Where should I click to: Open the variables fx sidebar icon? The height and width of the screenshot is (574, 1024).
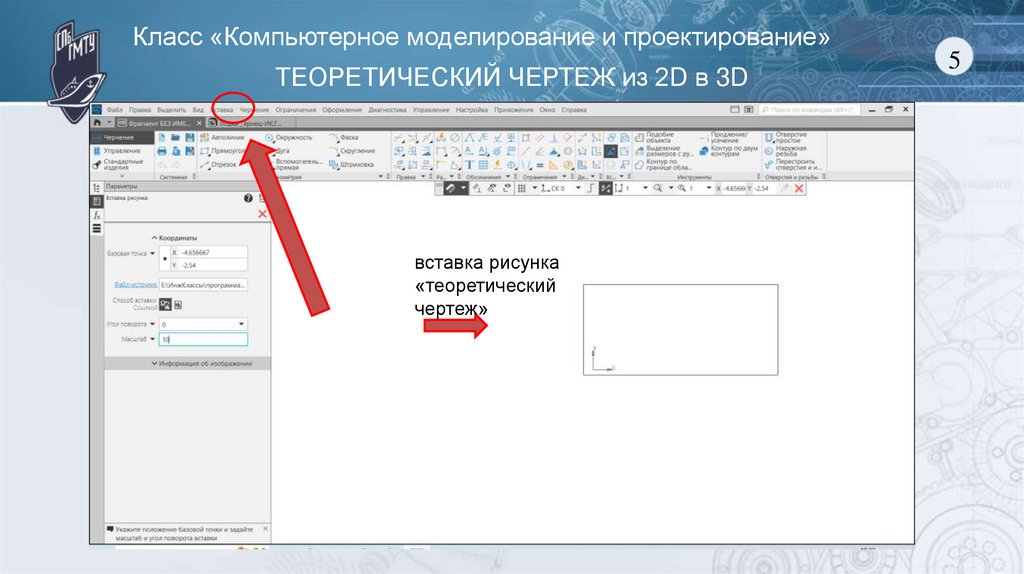pyautogui.click(x=97, y=215)
